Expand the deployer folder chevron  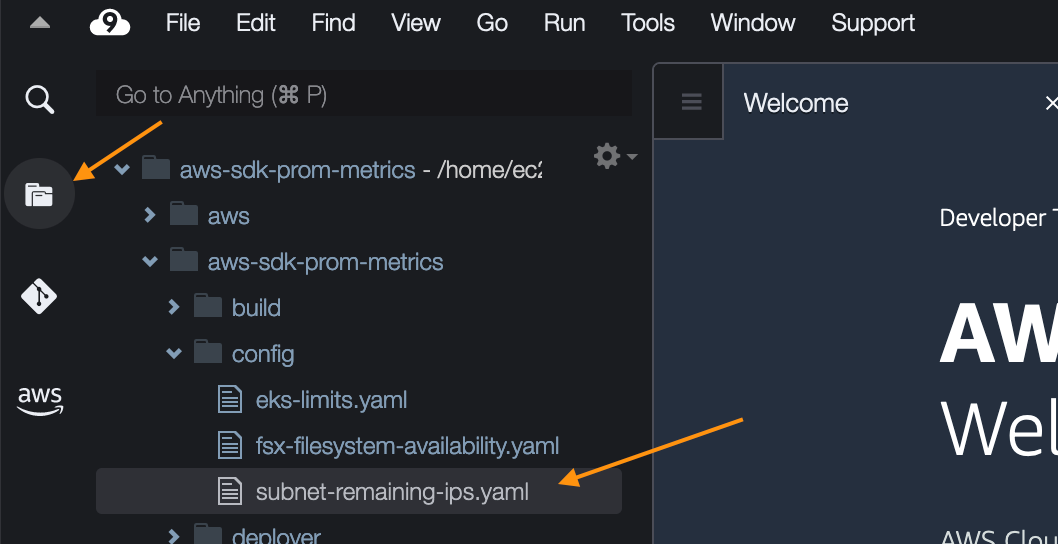tap(174, 536)
